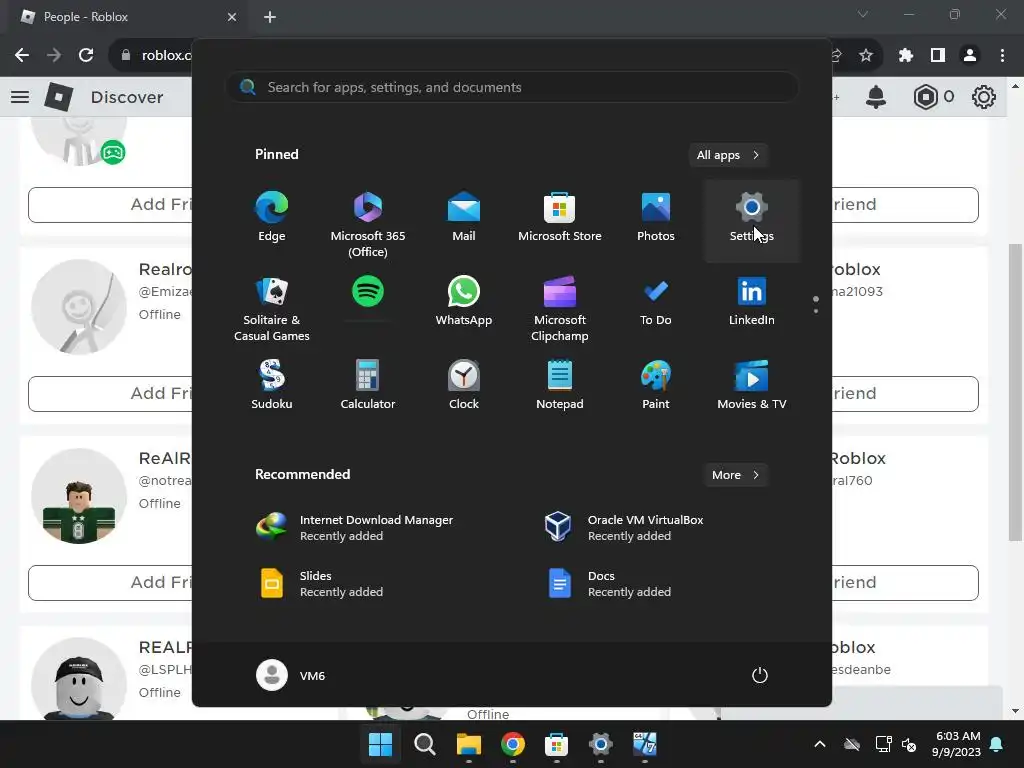Open the Chrome three-dot menu

coord(1002,56)
